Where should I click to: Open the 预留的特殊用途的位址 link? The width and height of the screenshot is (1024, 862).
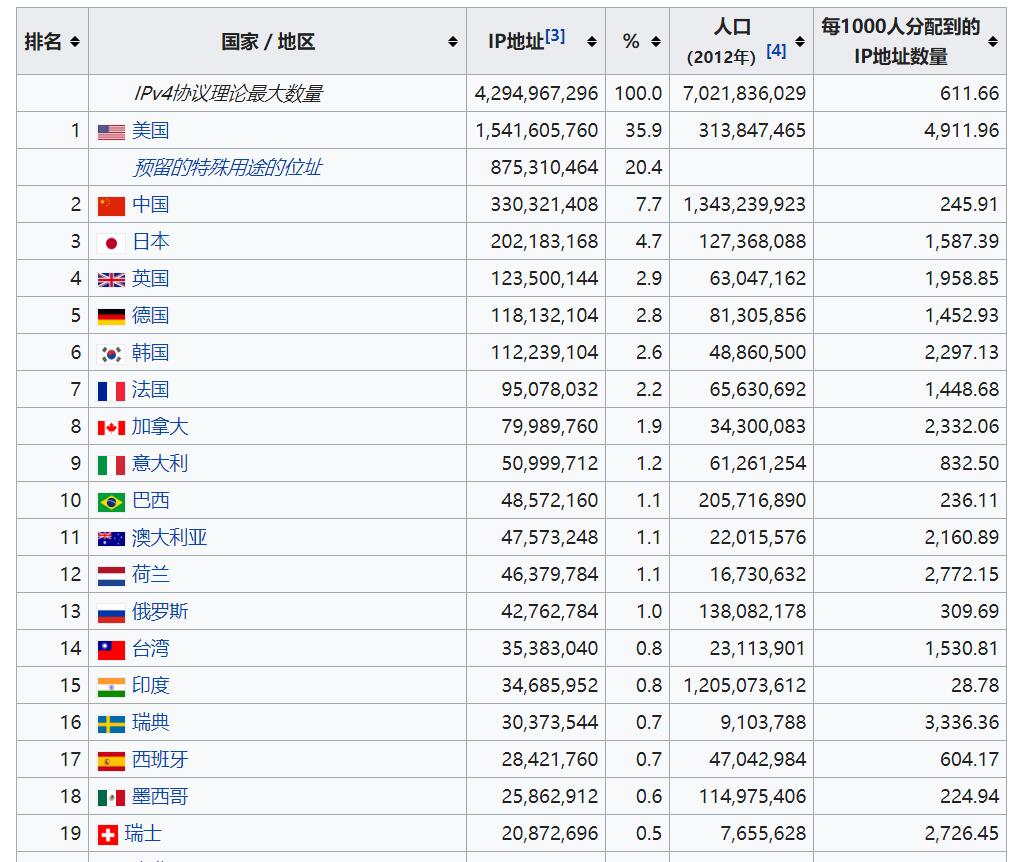point(227,168)
